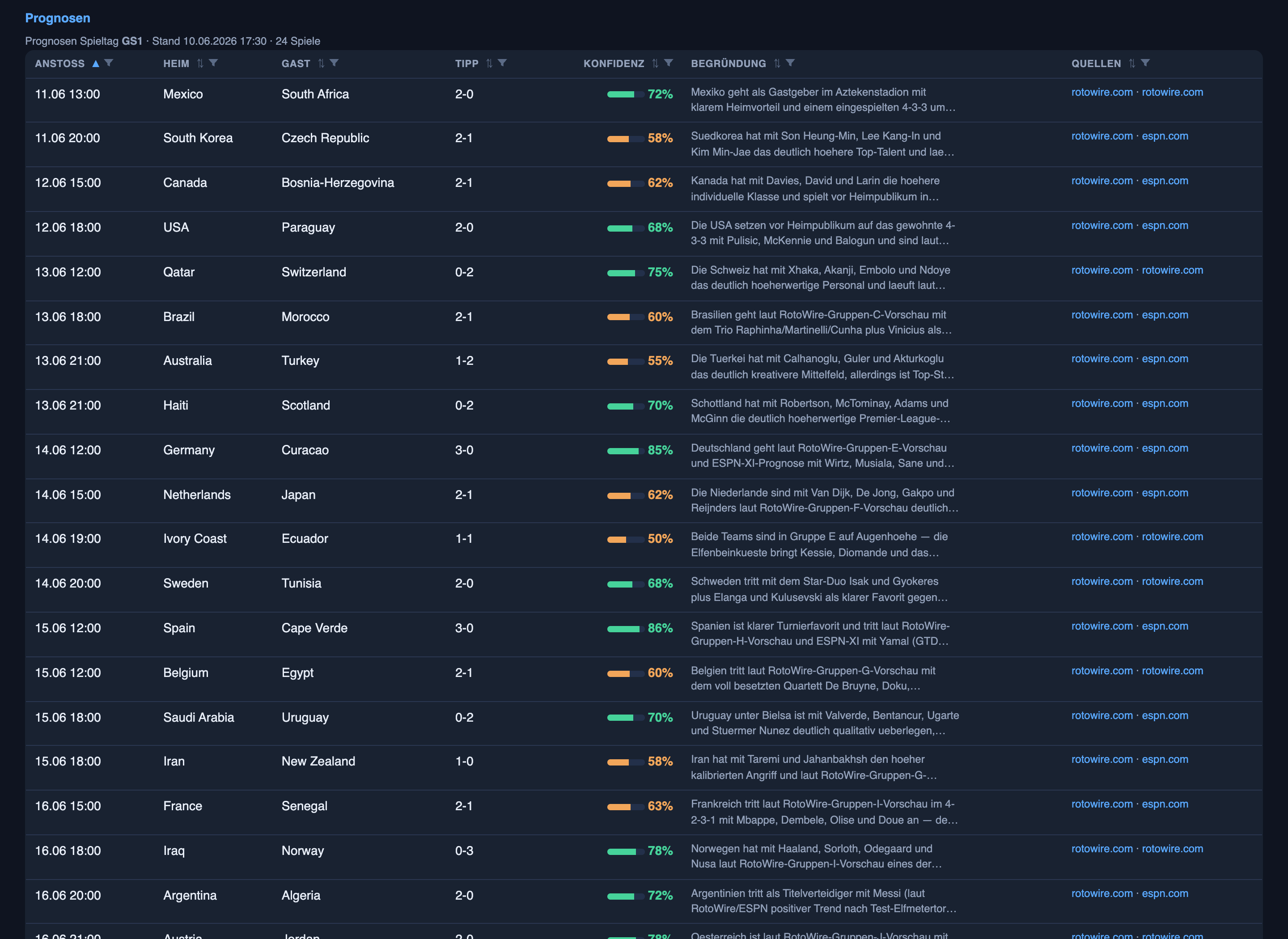This screenshot has width=1288, height=939.
Task: Open second rotowire.com link in Qatar row
Action: (1172, 271)
